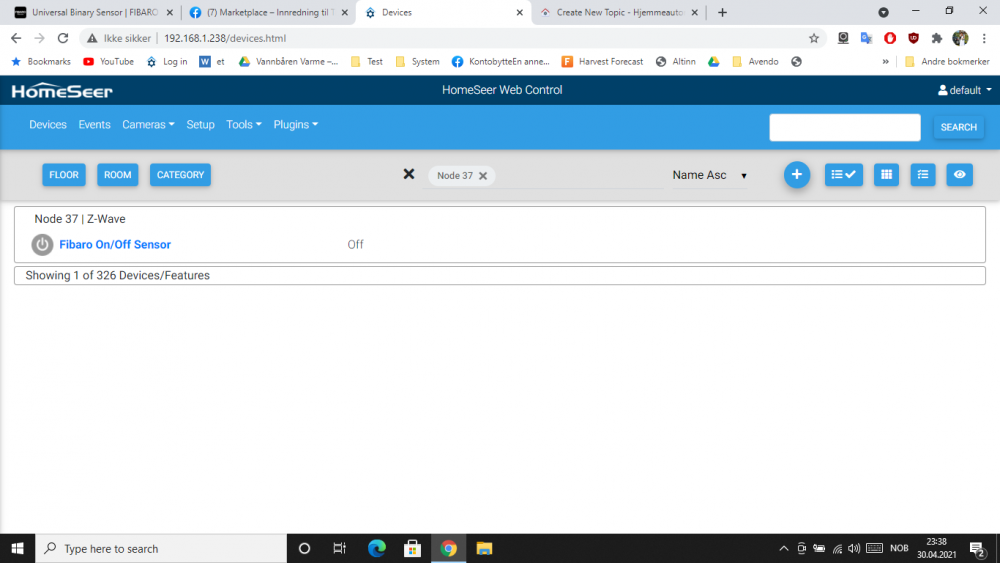The width and height of the screenshot is (1000, 563).
Task: Filter devices by FLOOR button
Action: 64,175
